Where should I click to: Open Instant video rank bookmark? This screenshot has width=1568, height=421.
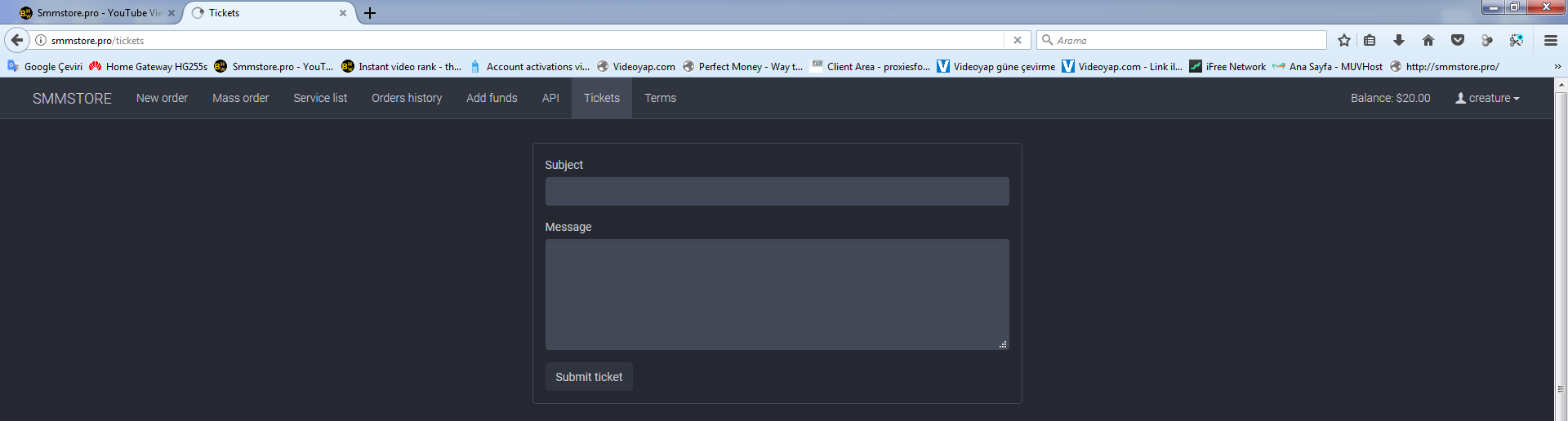click(402, 67)
